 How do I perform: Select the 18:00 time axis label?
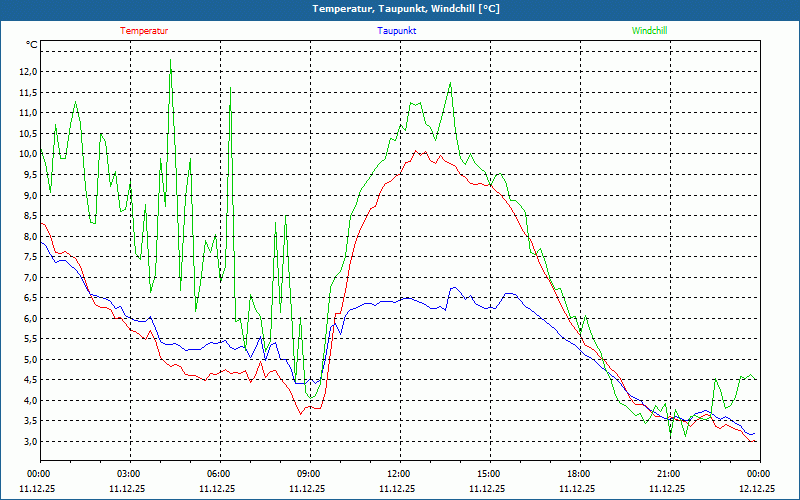[x=579, y=474]
